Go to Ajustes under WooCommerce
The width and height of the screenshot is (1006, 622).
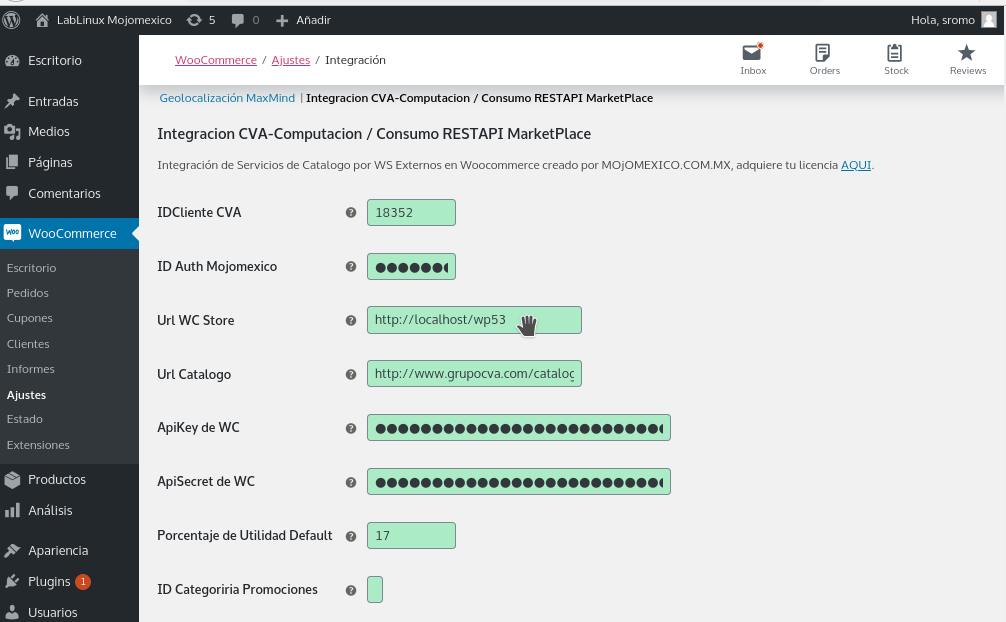[26, 395]
